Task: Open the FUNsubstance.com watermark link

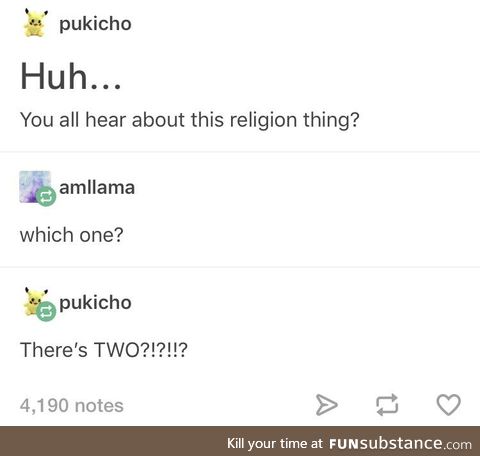Action: coord(400,444)
